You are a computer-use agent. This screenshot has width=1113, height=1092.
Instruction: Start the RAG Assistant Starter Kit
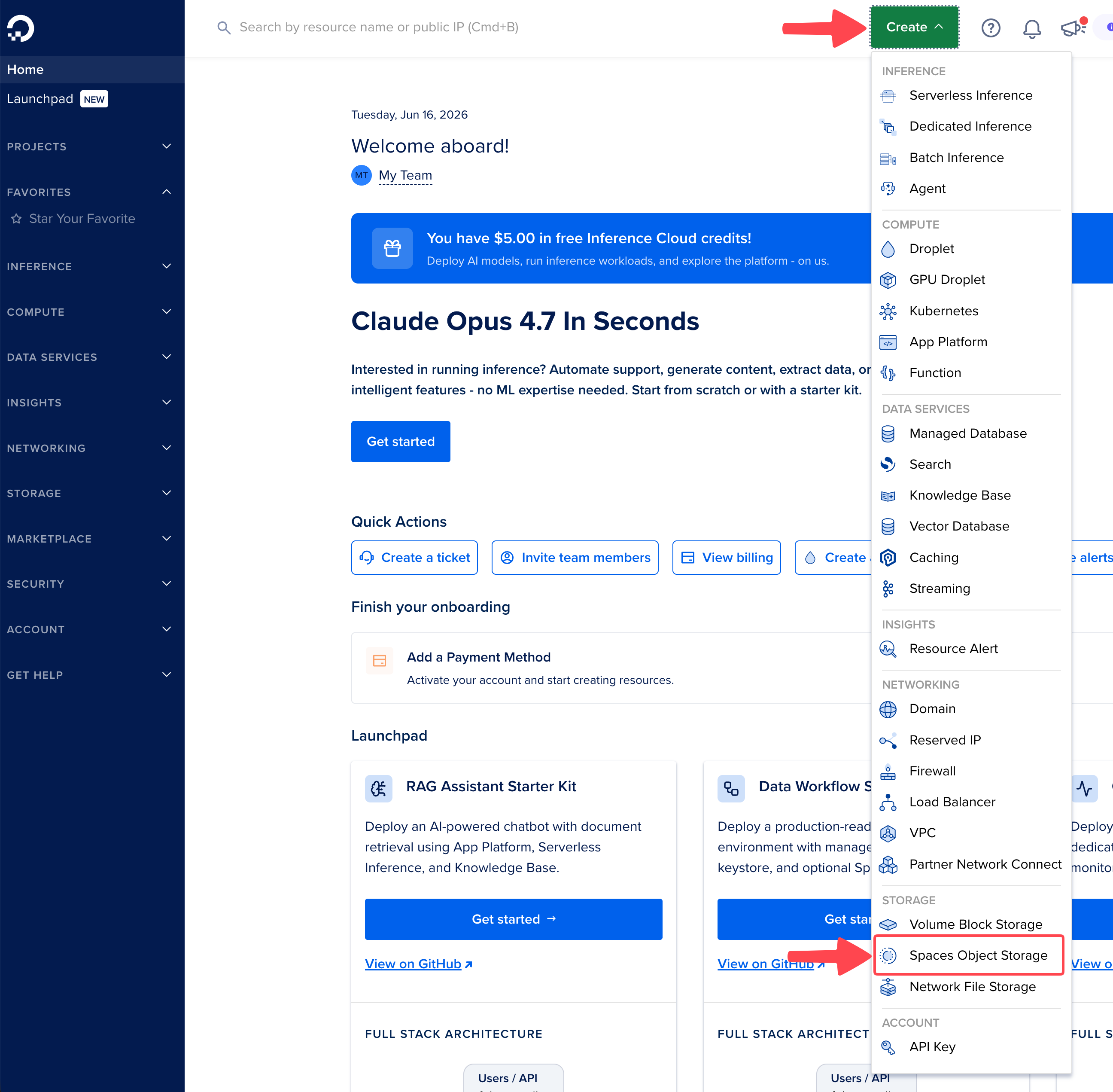pyautogui.click(x=514, y=919)
